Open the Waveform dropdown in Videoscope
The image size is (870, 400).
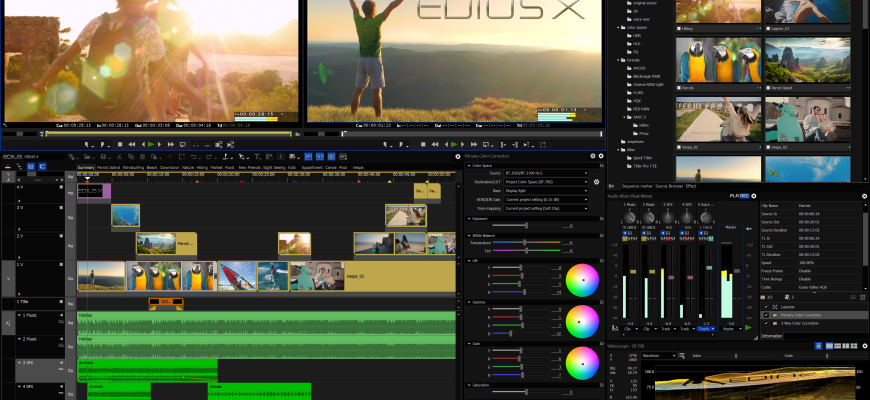click(x=659, y=356)
